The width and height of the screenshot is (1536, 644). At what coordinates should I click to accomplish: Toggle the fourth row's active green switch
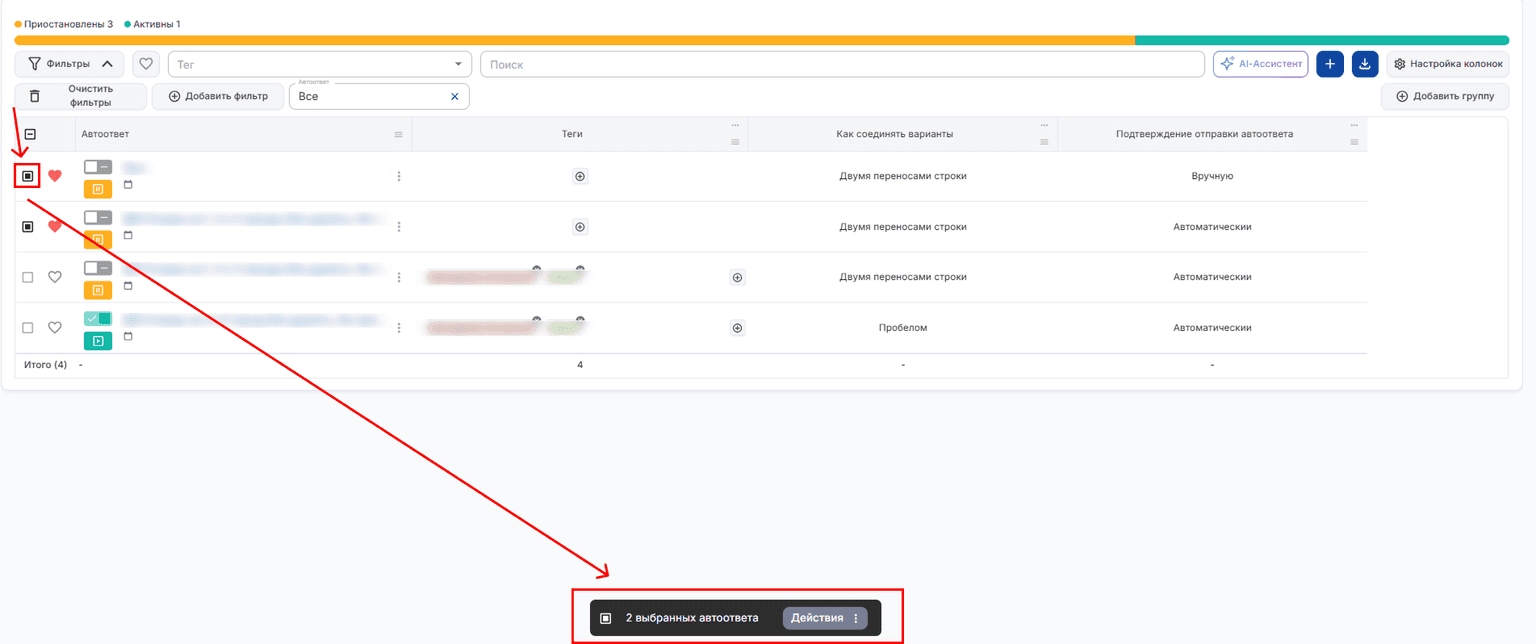(98, 318)
